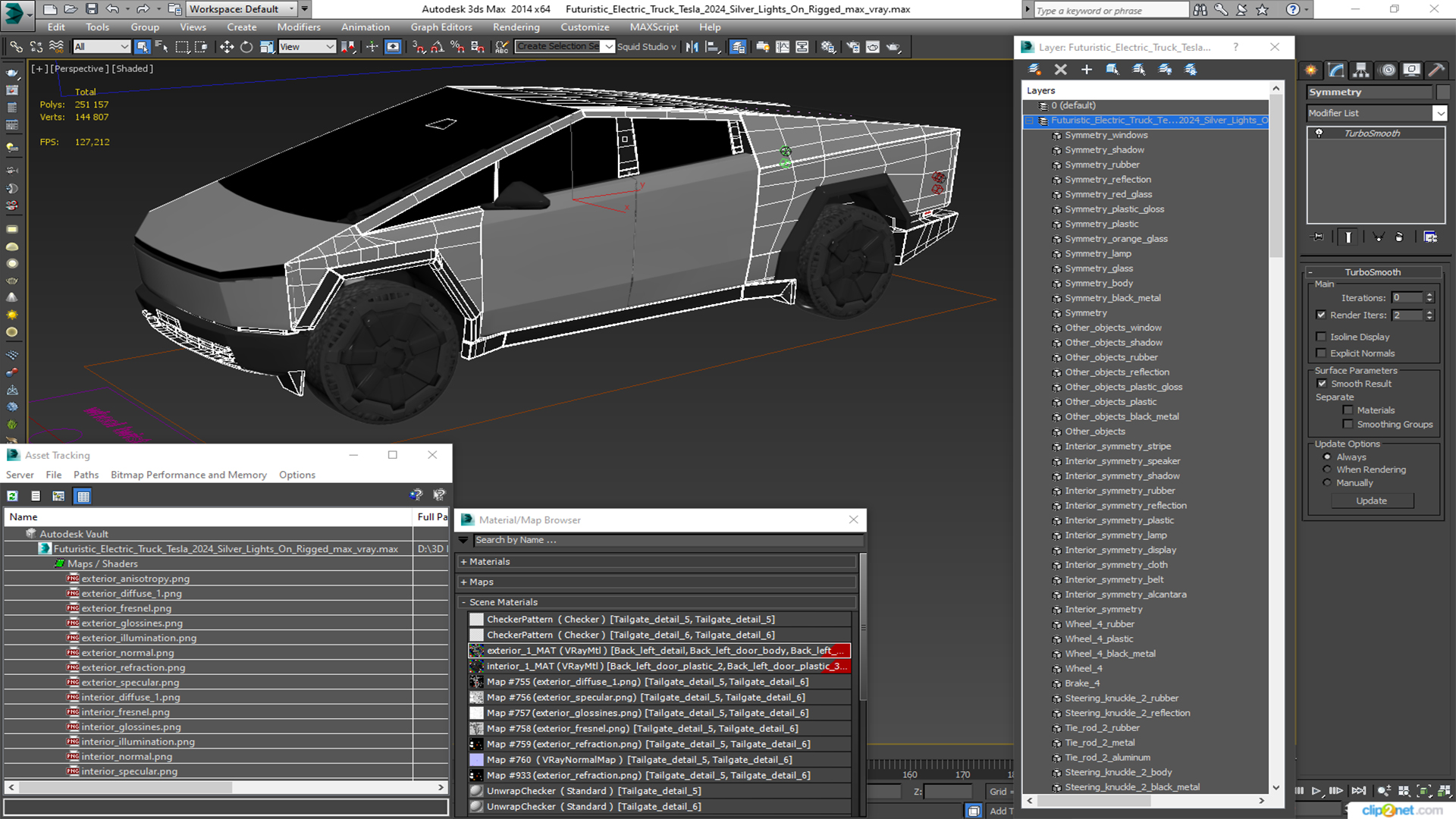1456x819 pixels.
Task: Enable the Explicit Normals checkbox
Action: 1321,353
